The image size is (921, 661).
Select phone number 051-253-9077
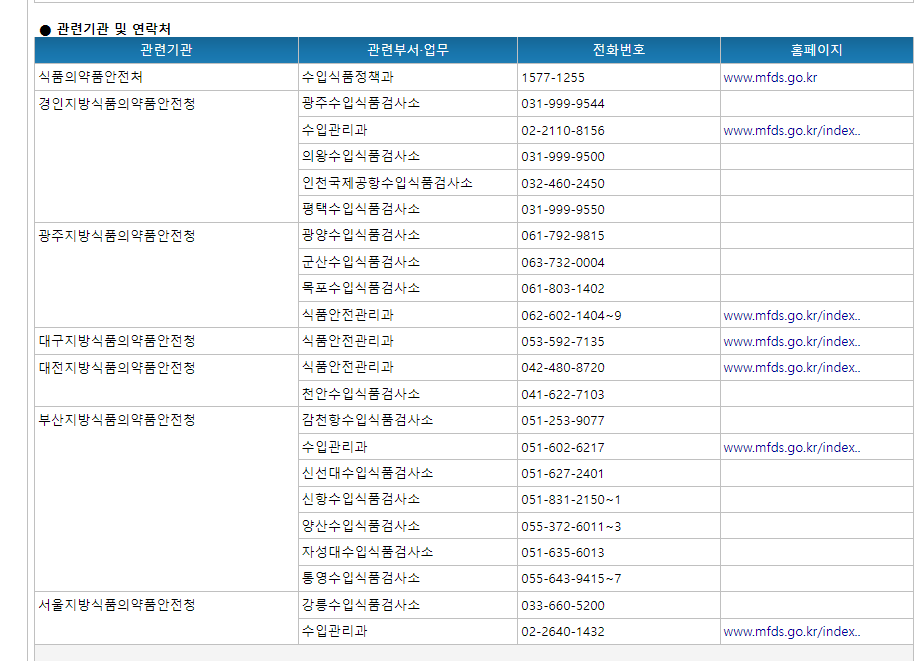[563, 421]
